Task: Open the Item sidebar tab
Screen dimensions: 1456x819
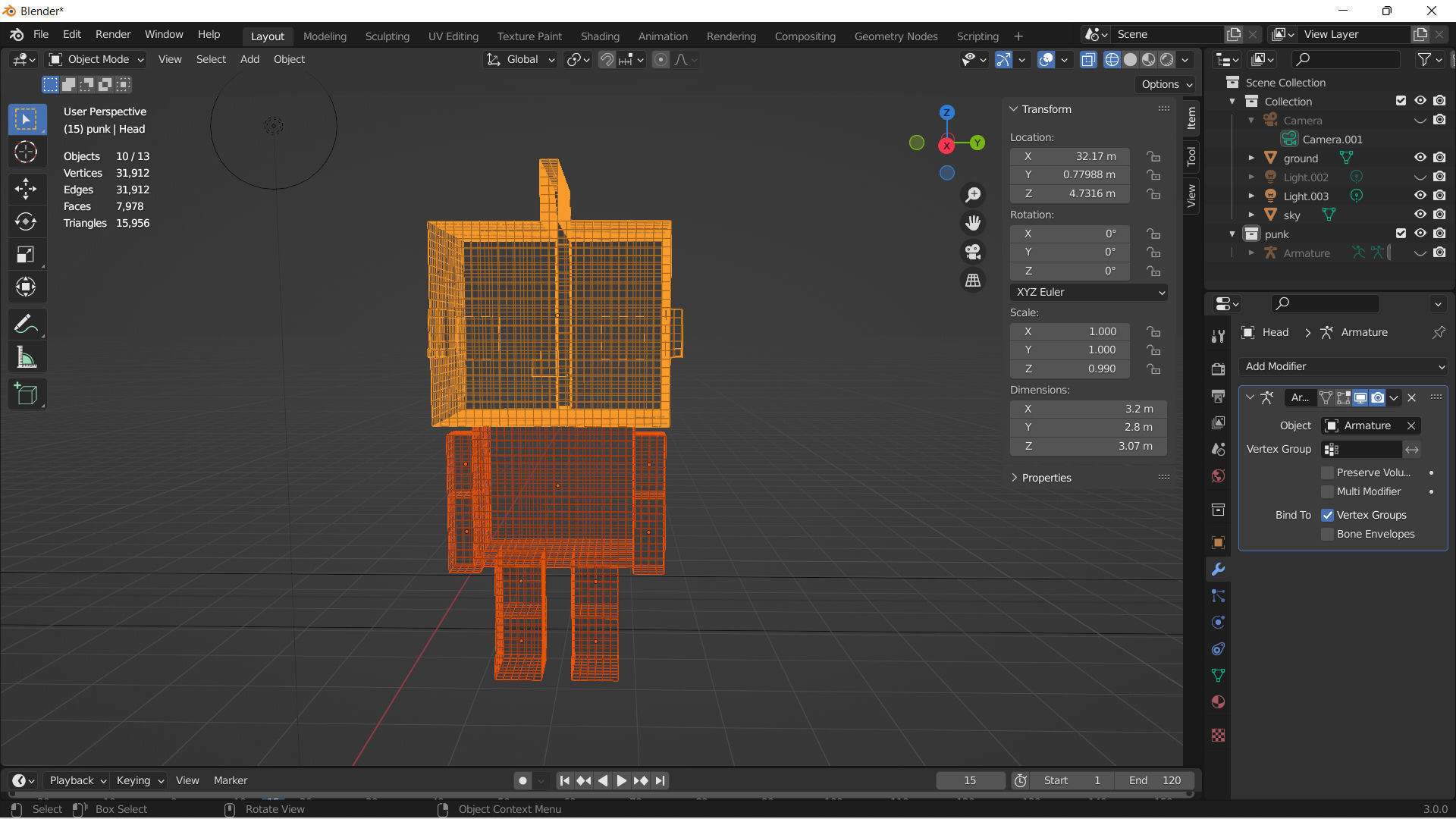Action: pyautogui.click(x=1191, y=118)
